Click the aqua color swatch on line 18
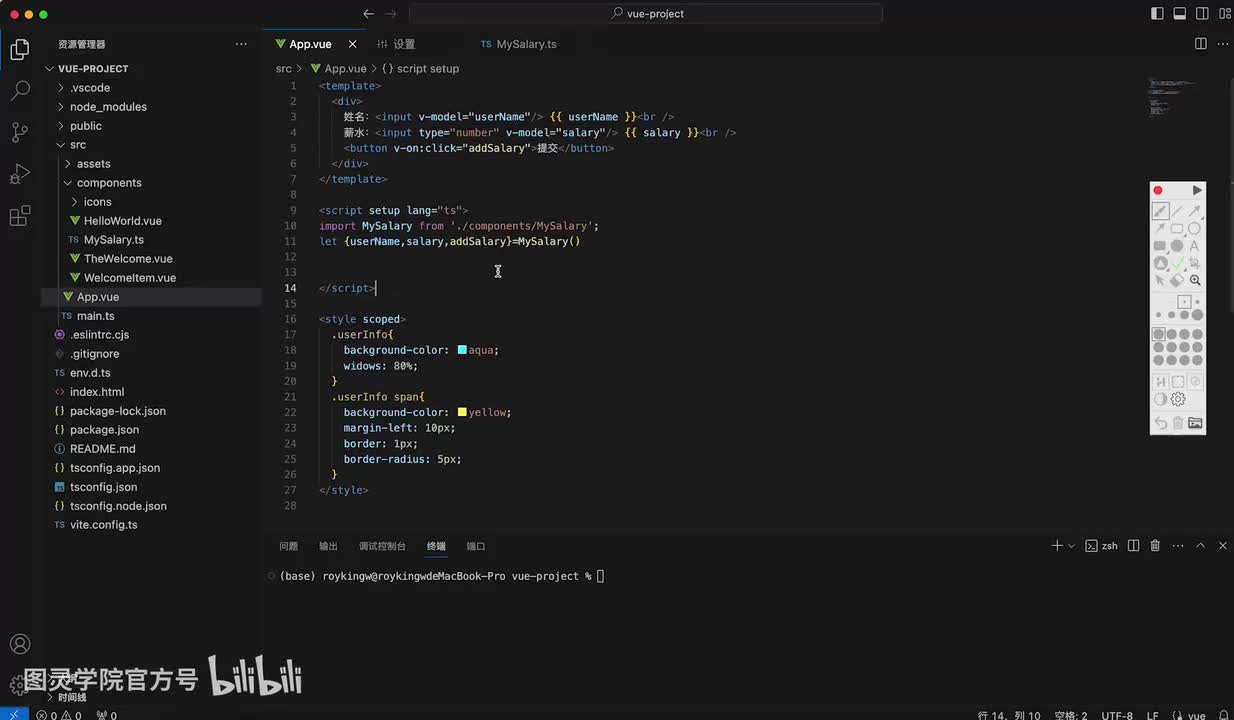Viewport: 1234px width, 720px height. pos(462,350)
